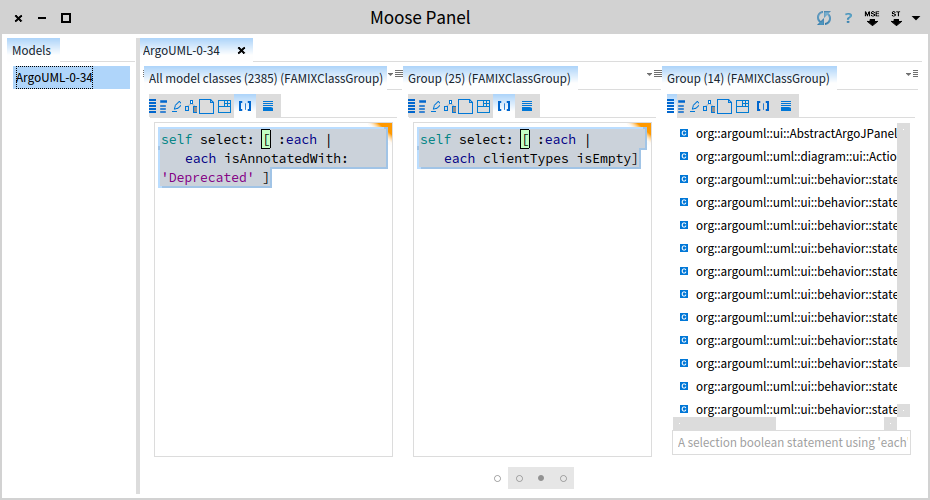Select the third, filled pagination dot
This screenshot has width=930, height=500.
tap(541, 478)
